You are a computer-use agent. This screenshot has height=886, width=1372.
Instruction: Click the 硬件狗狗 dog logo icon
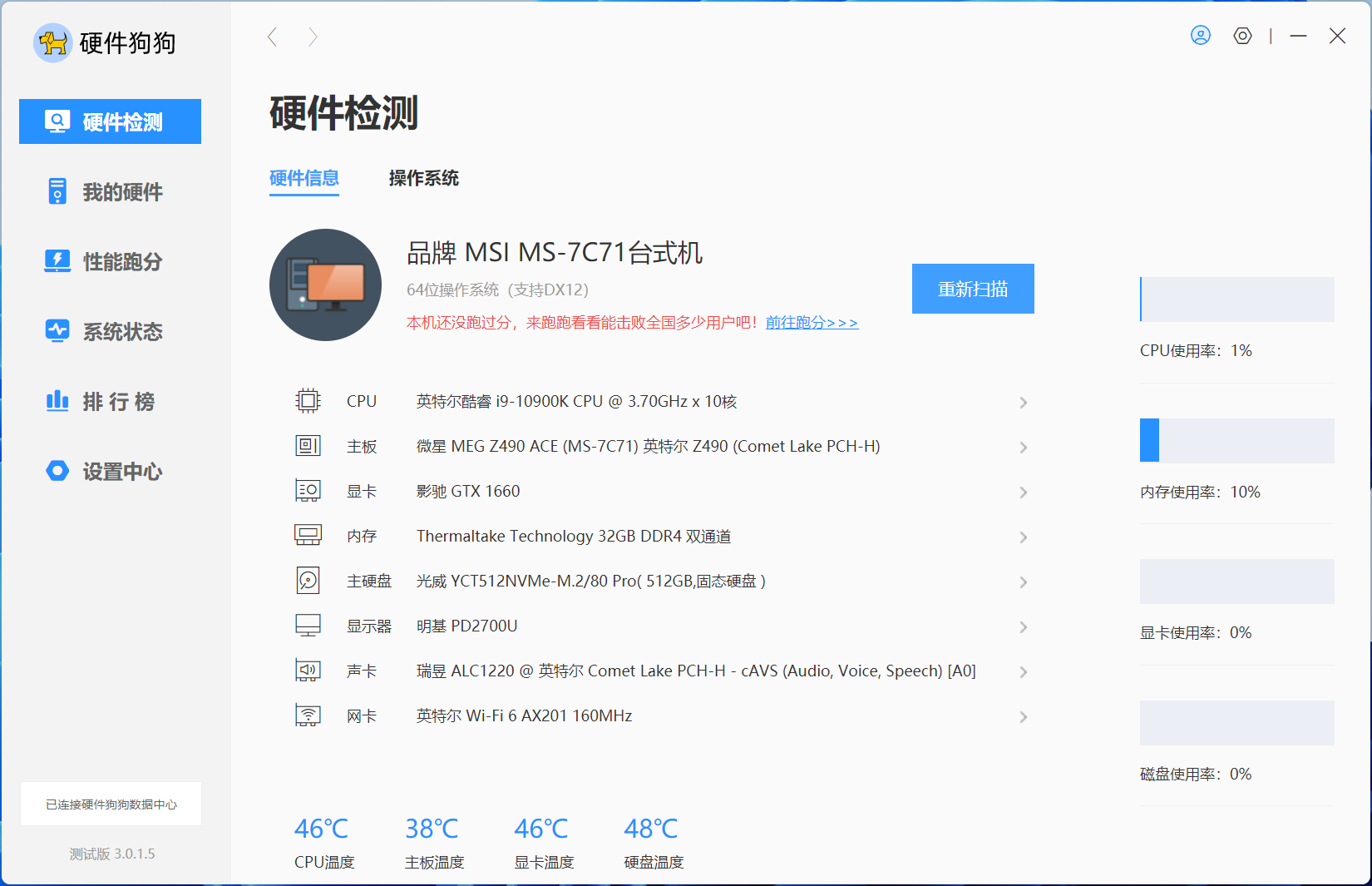(x=52, y=42)
